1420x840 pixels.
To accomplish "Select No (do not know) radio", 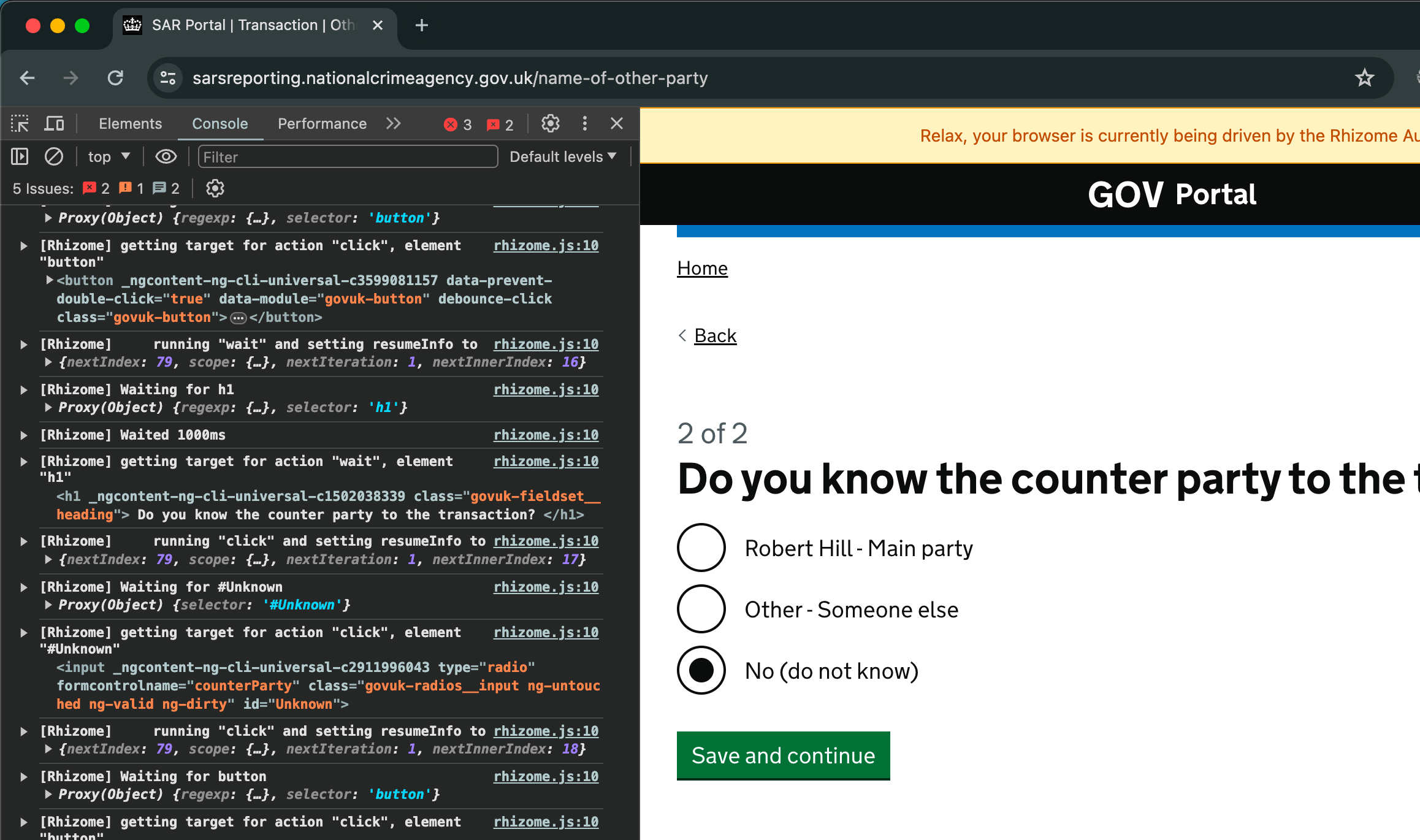I will 701,670.
